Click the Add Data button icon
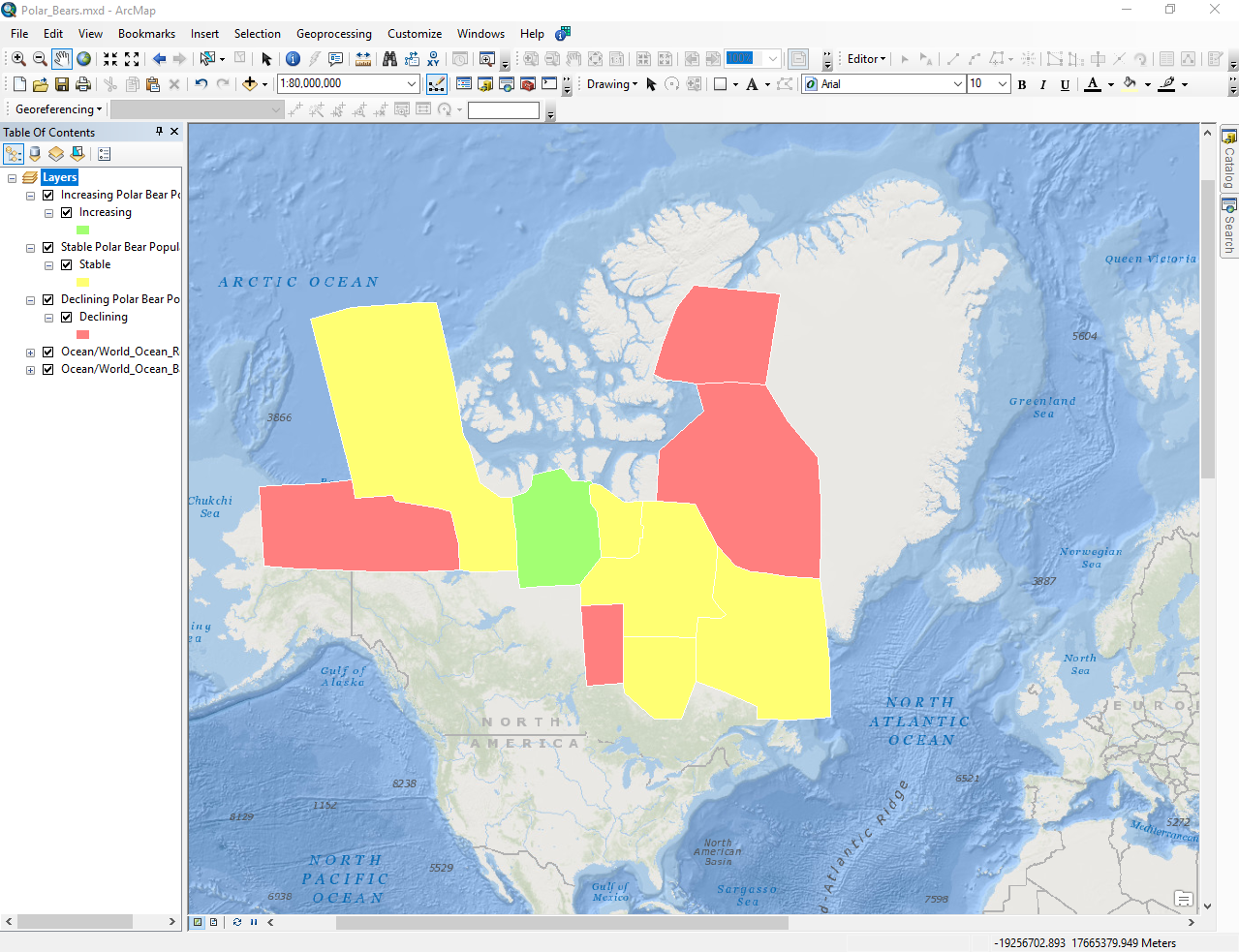This screenshot has height=952, width=1239. pos(250,84)
